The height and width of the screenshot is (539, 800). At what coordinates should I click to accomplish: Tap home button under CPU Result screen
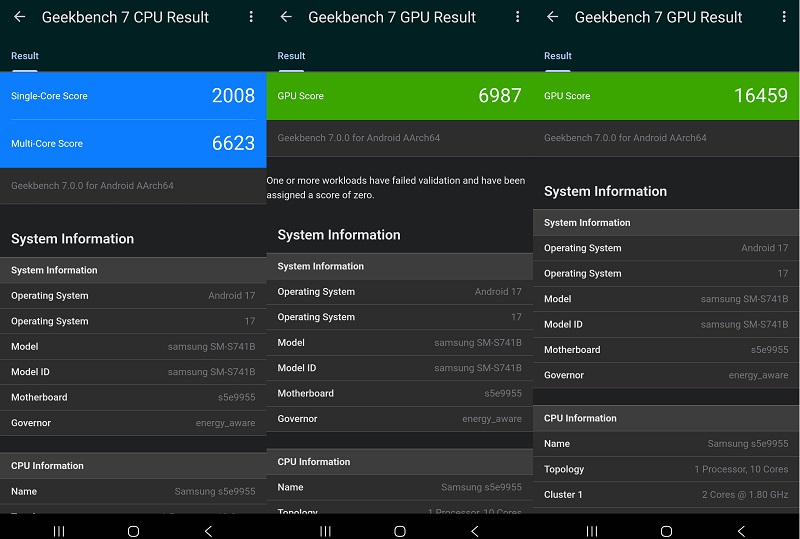click(x=134, y=531)
